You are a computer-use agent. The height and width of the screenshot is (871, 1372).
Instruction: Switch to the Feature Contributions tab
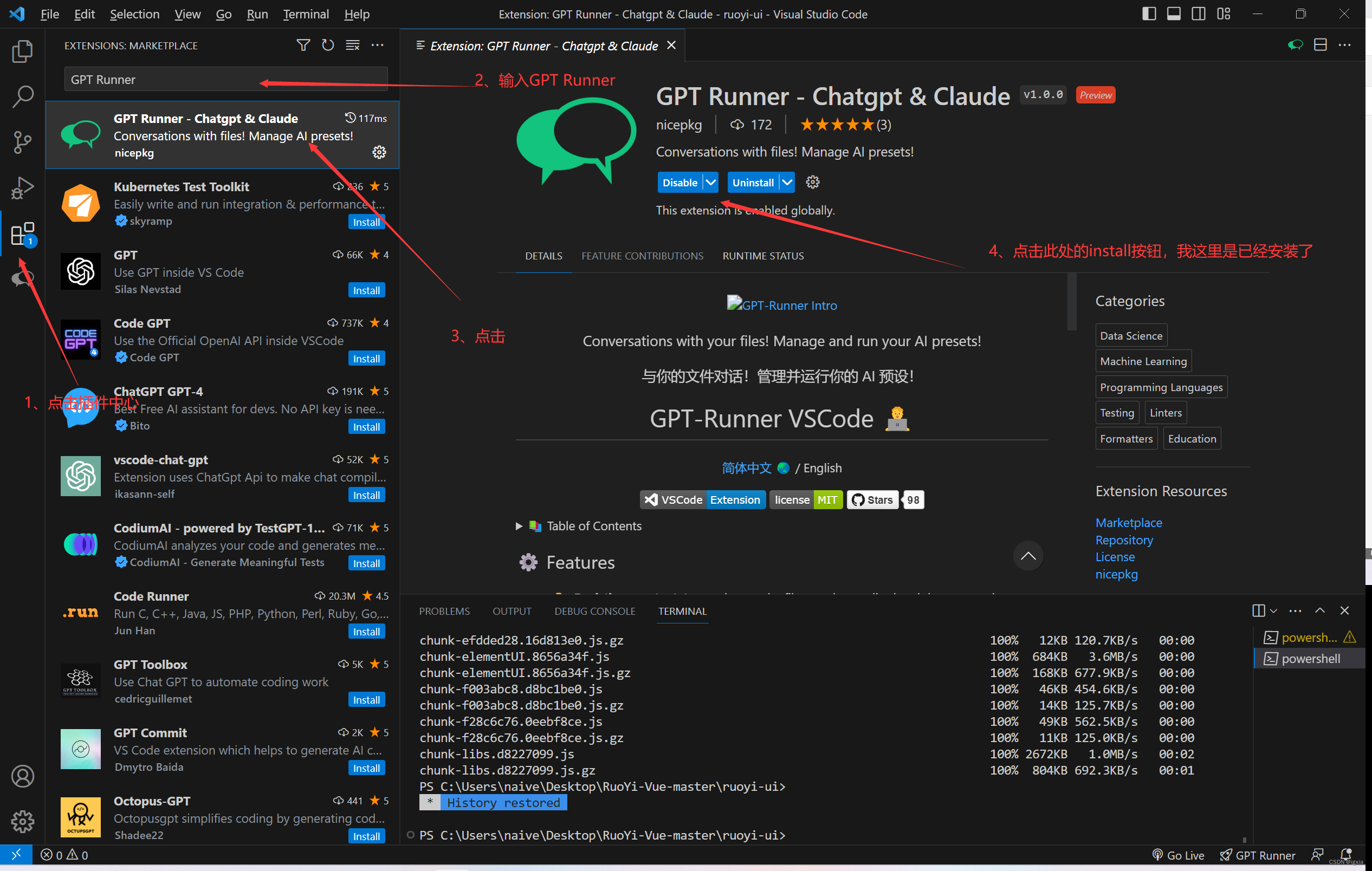coord(642,256)
